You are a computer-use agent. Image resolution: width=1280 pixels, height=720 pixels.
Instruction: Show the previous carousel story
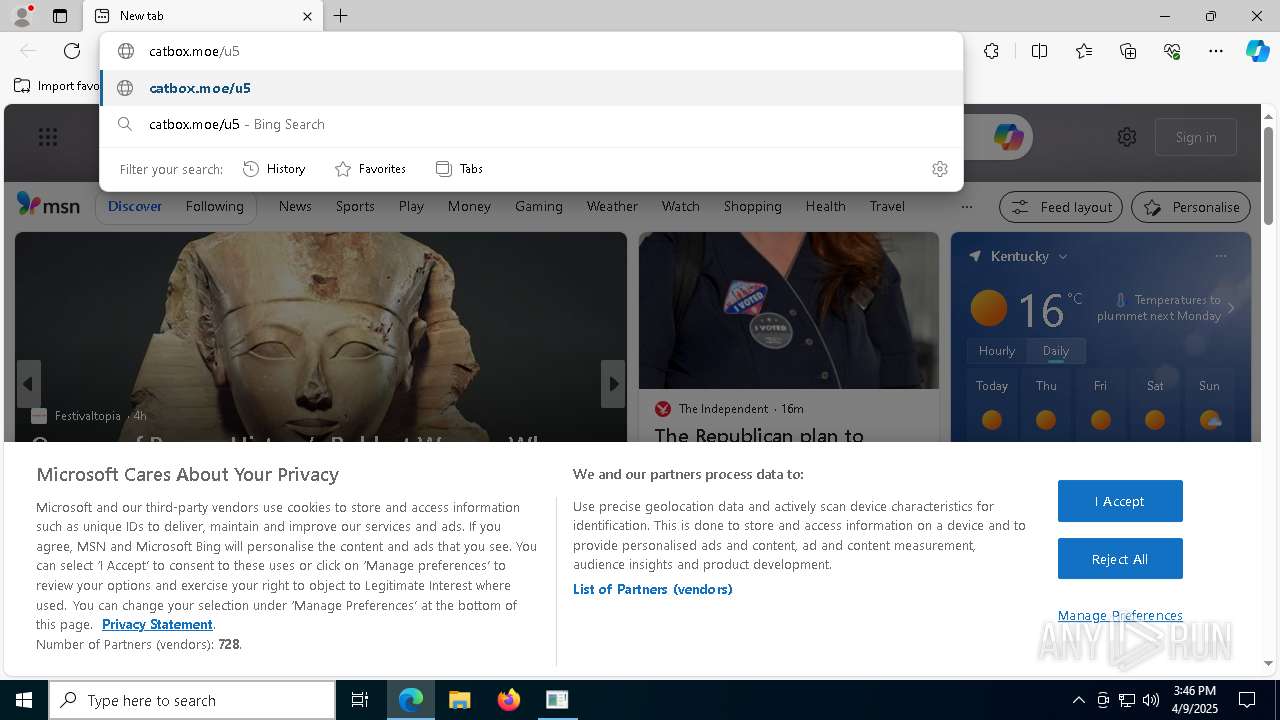click(x=28, y=384)
